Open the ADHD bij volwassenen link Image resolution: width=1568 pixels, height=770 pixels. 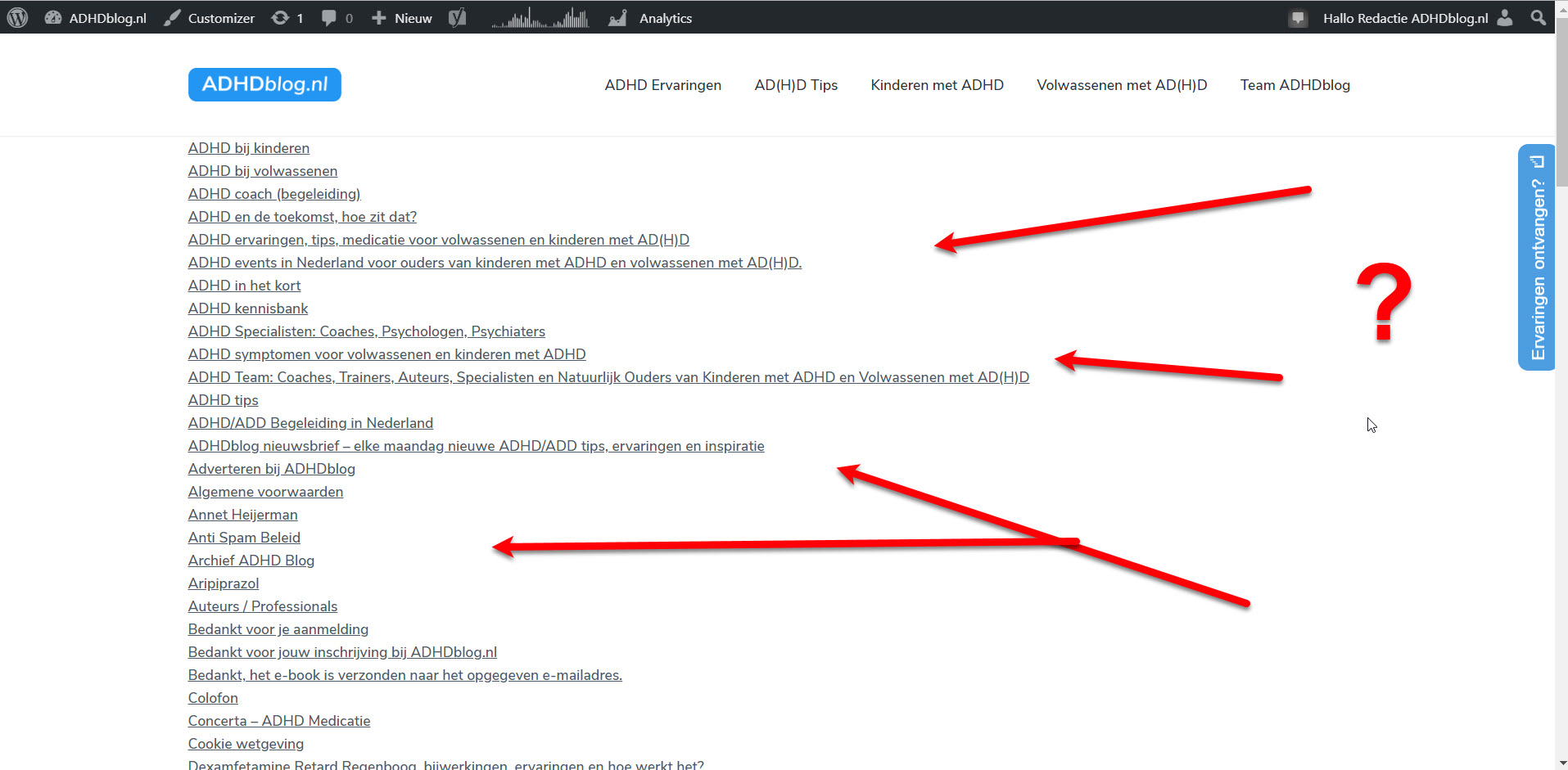(x=263, y=171)
